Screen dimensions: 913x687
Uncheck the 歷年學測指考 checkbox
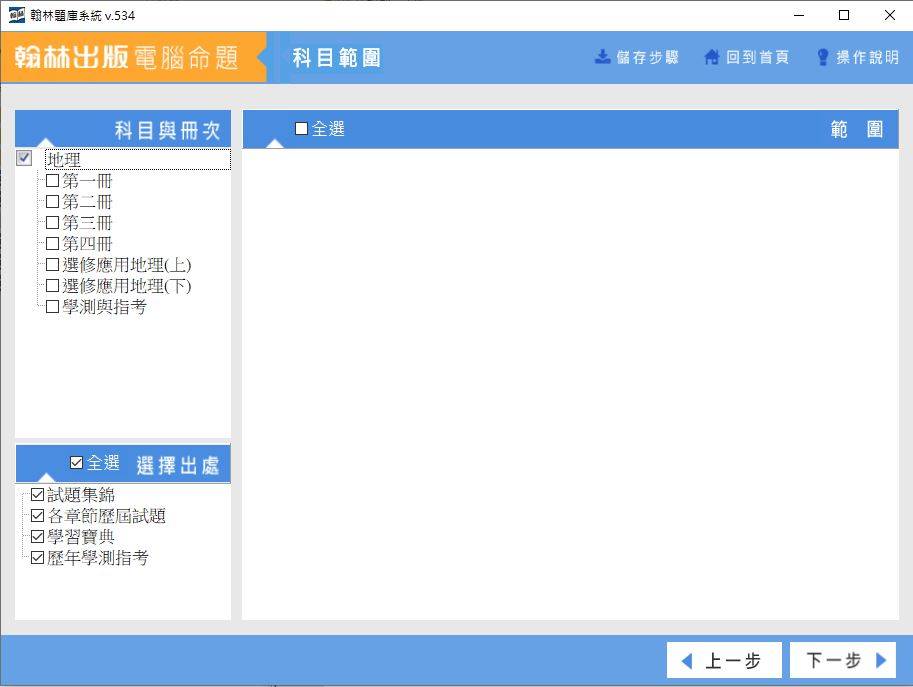coord(38,558)
